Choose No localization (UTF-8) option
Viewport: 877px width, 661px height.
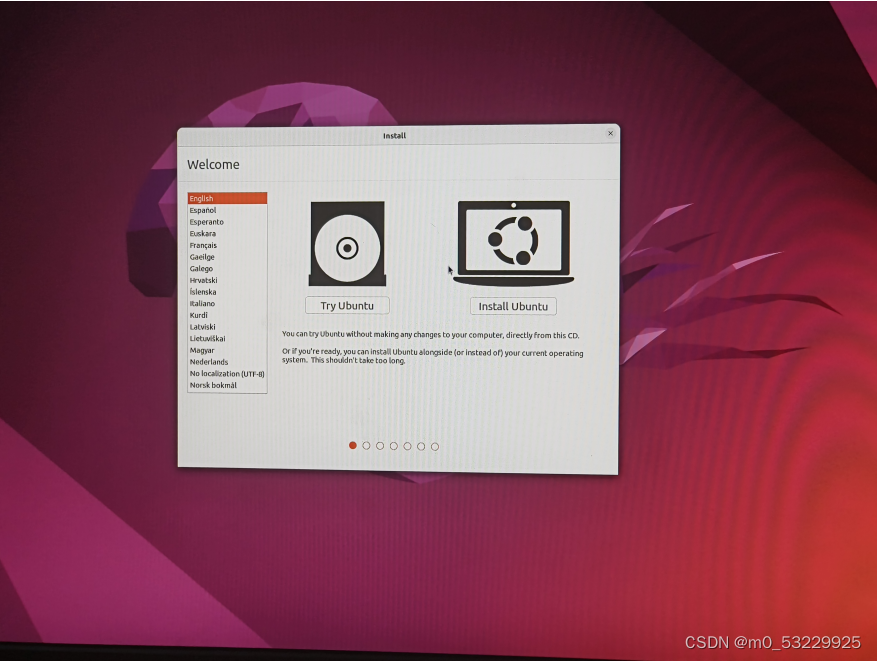coord(215,373)
